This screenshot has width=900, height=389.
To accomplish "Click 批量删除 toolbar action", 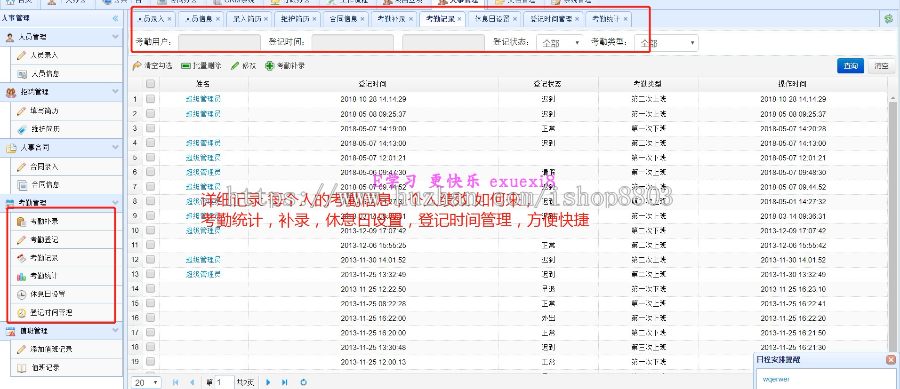I will [x=201, y=66].
